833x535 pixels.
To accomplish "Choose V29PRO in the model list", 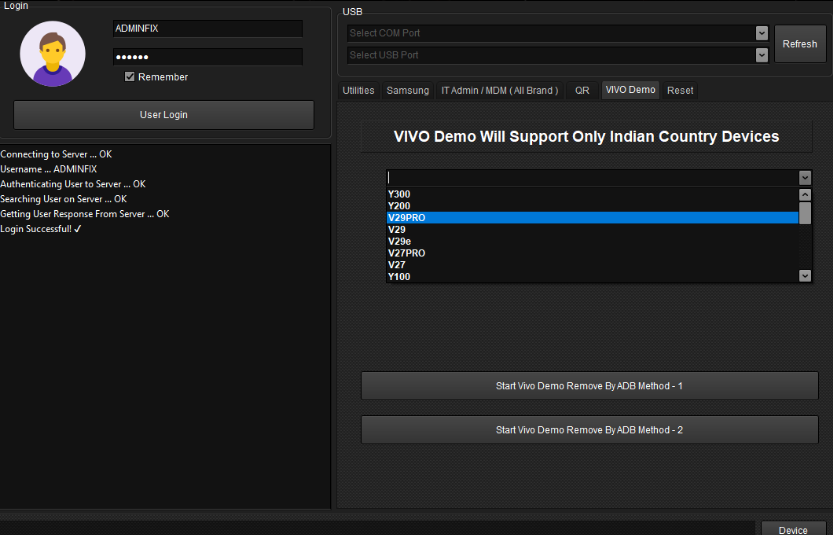I will [592, 218].
